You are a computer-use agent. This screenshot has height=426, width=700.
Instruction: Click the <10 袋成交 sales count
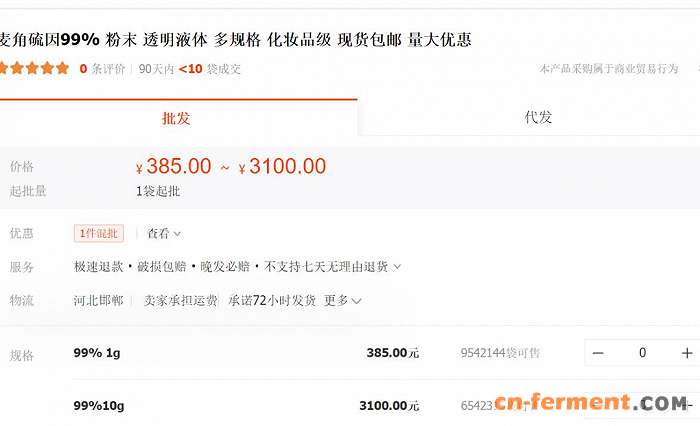pos(210,69)
